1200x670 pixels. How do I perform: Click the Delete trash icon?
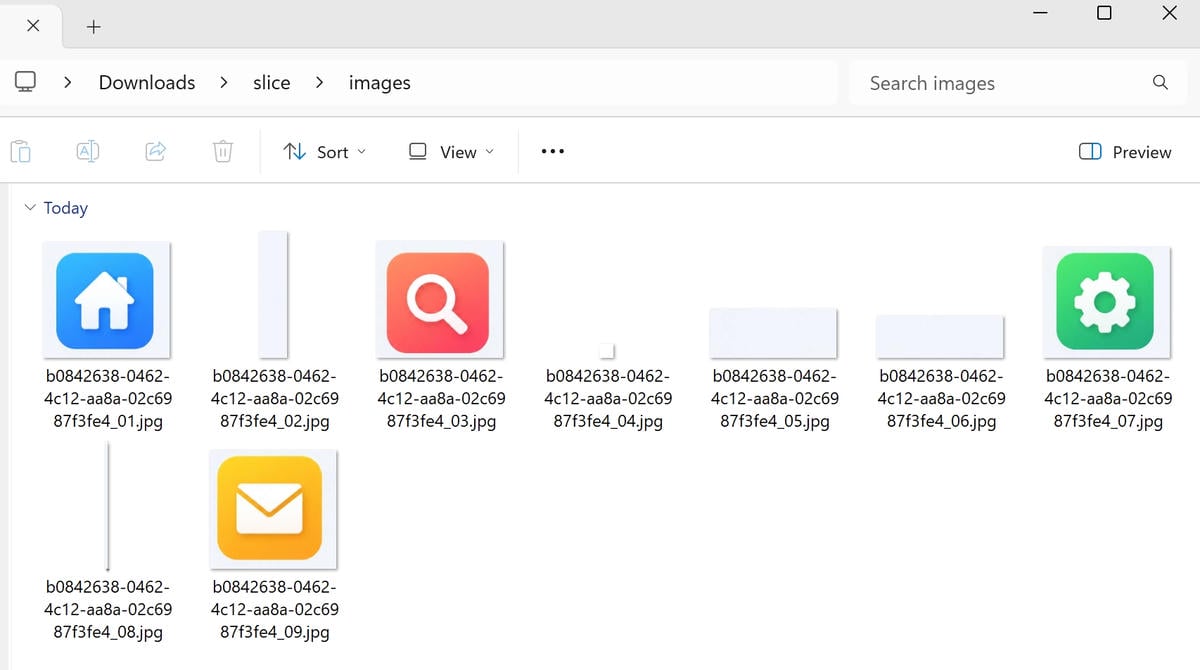(223, 152)
